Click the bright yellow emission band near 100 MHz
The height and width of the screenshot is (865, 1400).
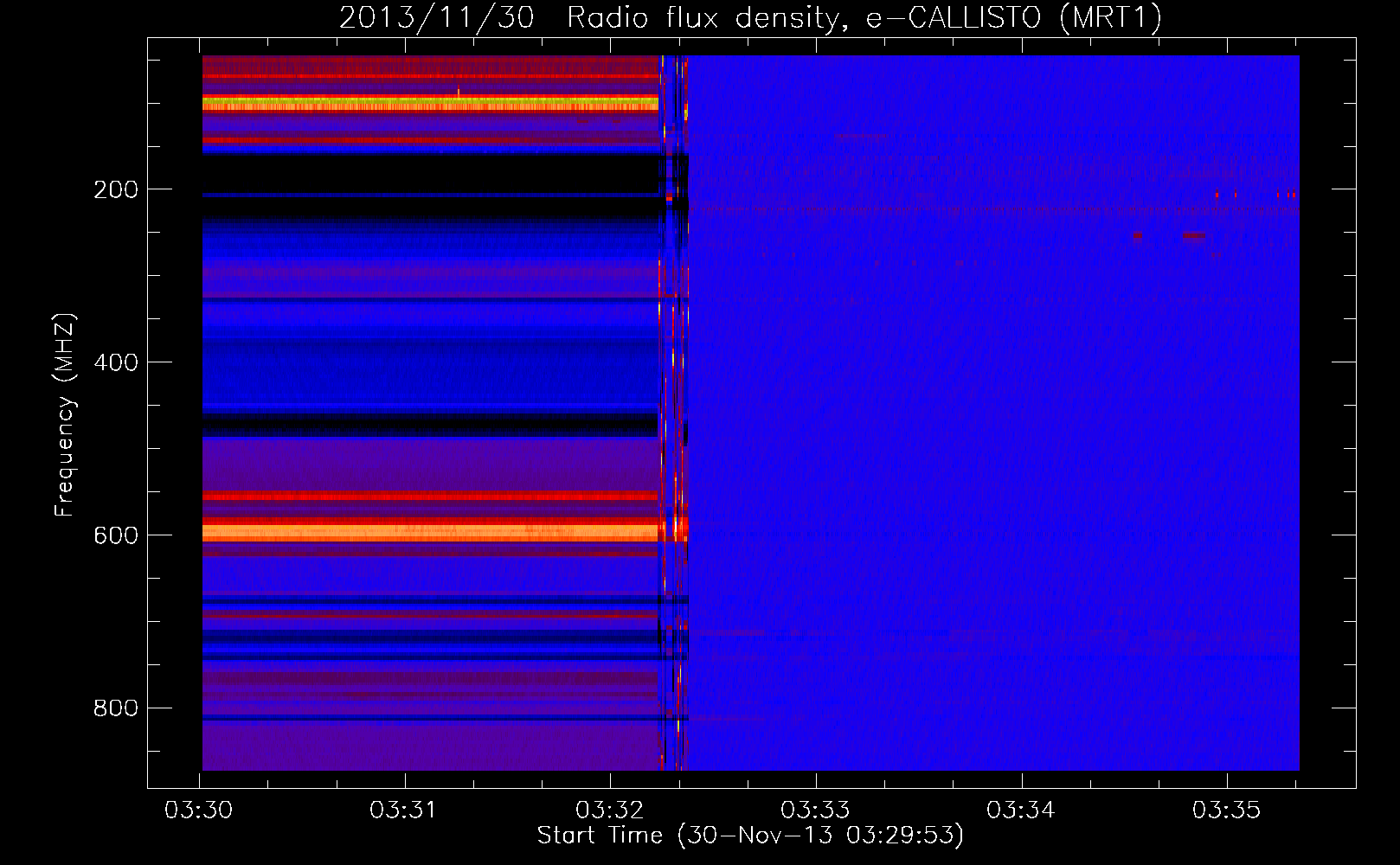(430, 103)
